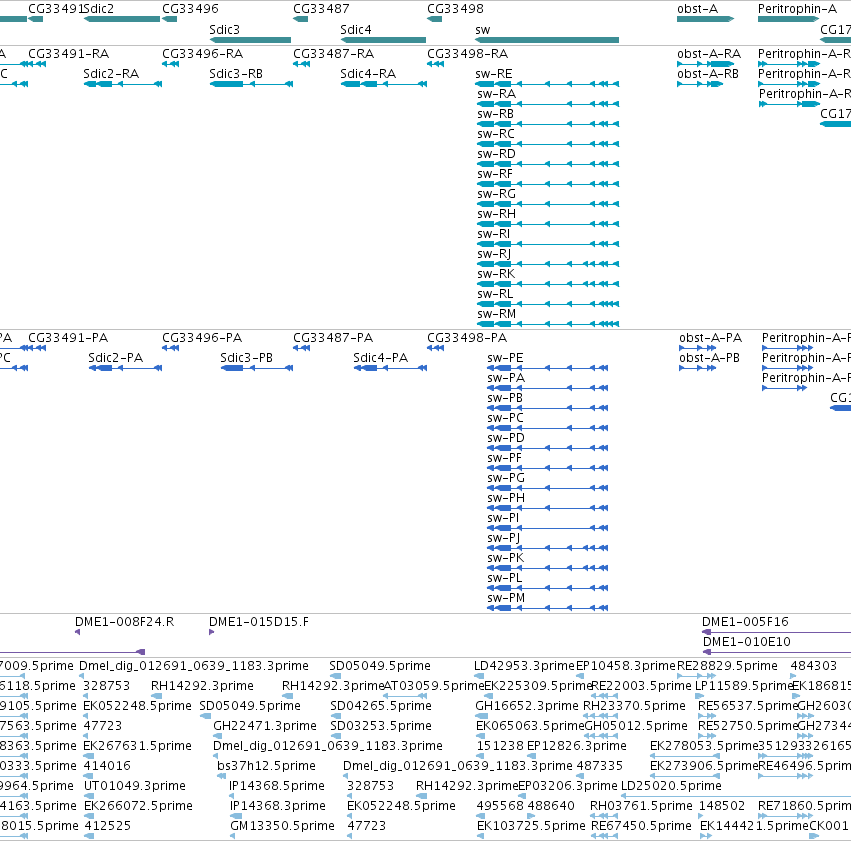Click transcript CG33487-RA label
Screen dimensions: 851x841
(x=333, y=54)
